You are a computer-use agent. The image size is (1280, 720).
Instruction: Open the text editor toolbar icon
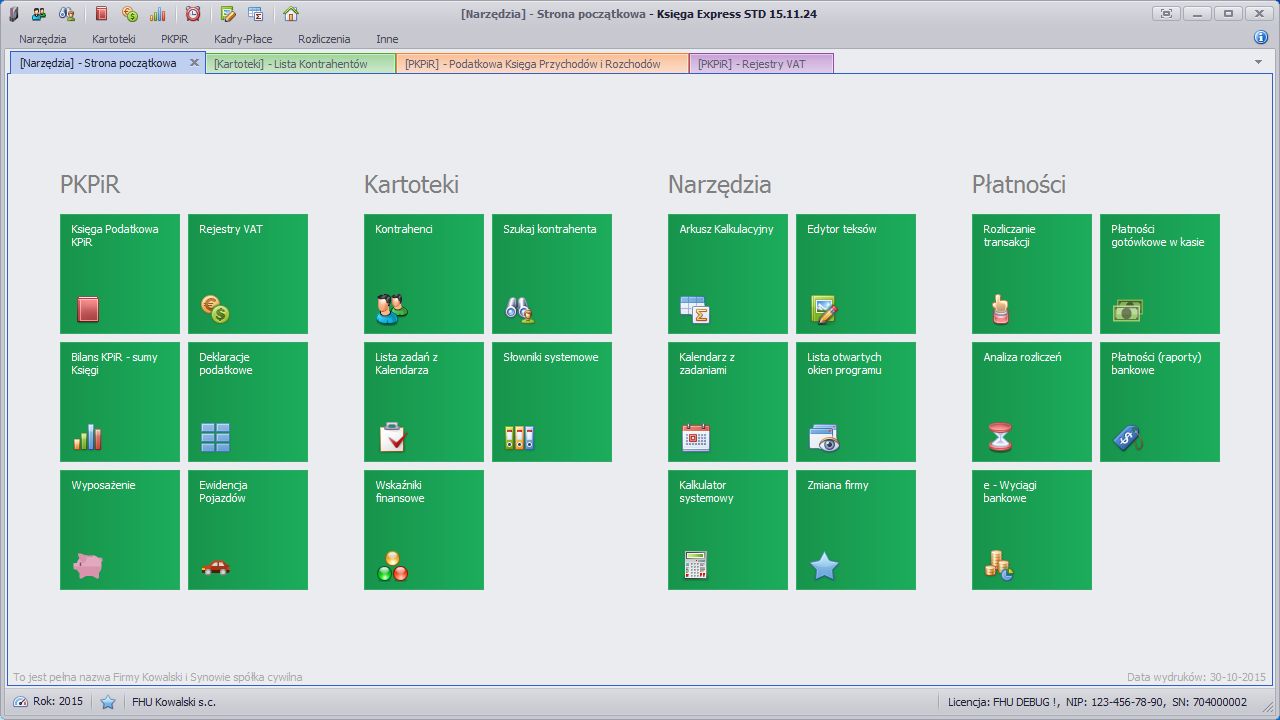tap(228, 14)
